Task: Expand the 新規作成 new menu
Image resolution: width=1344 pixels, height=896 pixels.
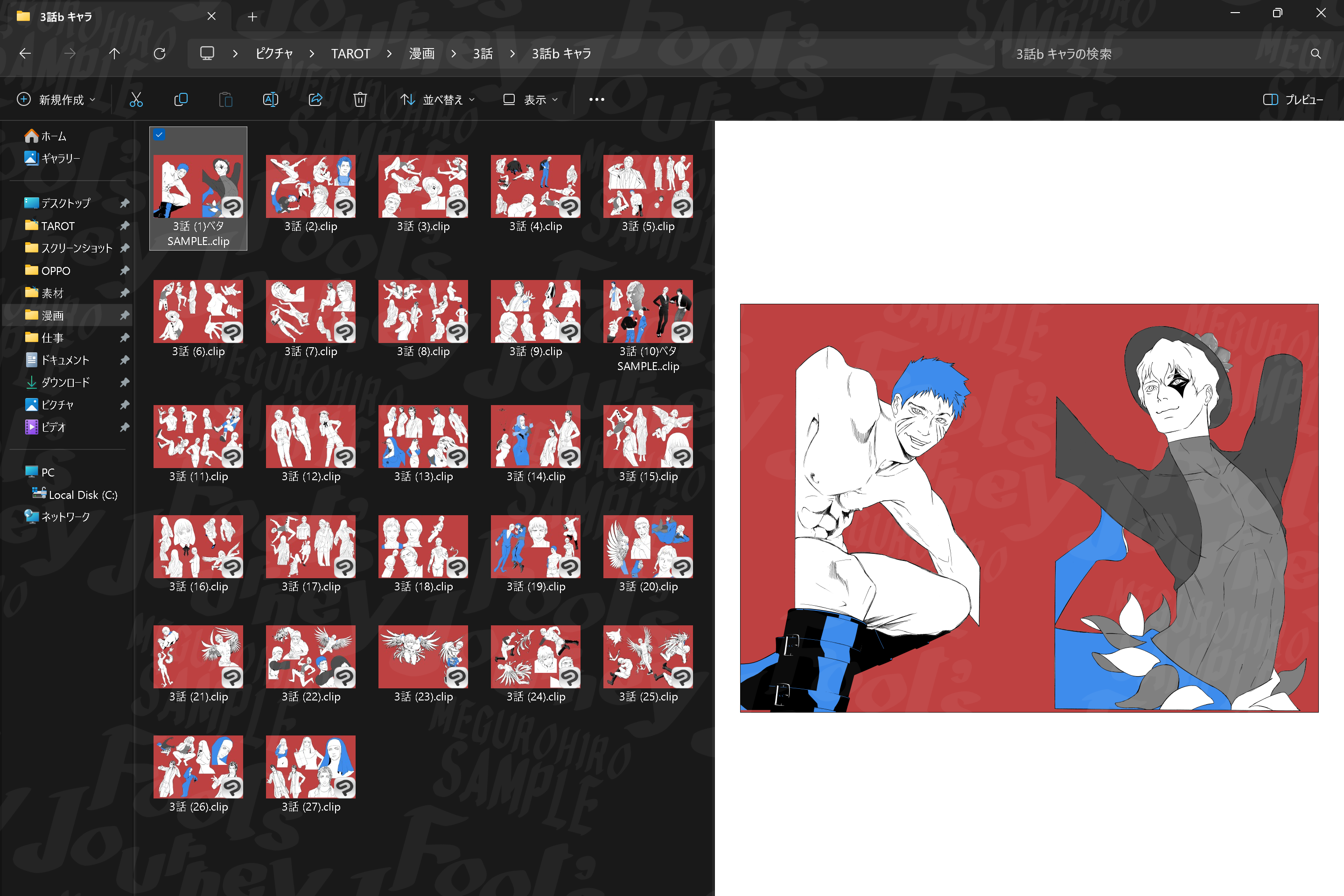Action: [56, 99]
